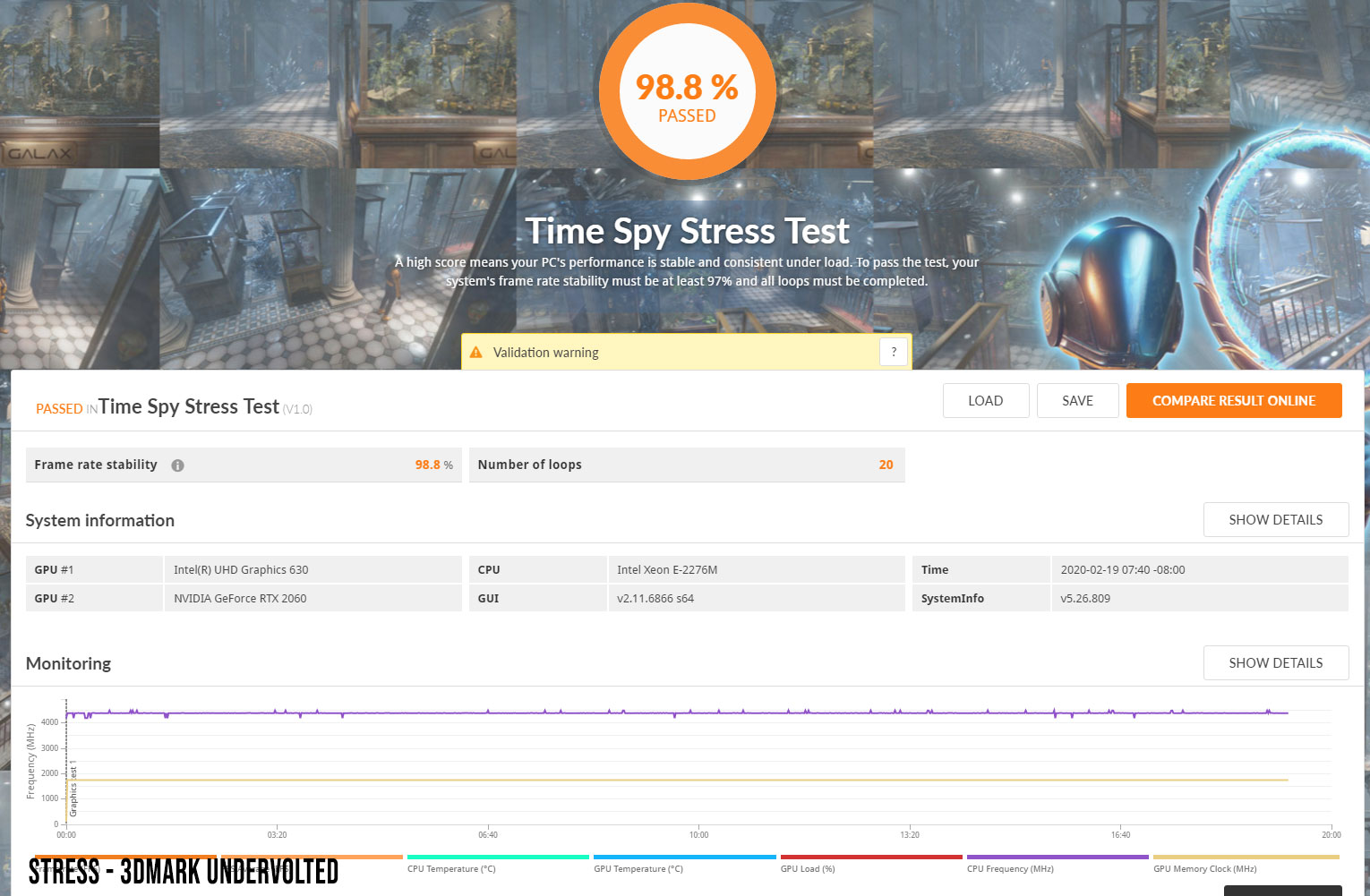Select the time value 2020-02-19 07:40 -08:00
This screenshot has height=896, width=1370.
(x=1123, y=570)
